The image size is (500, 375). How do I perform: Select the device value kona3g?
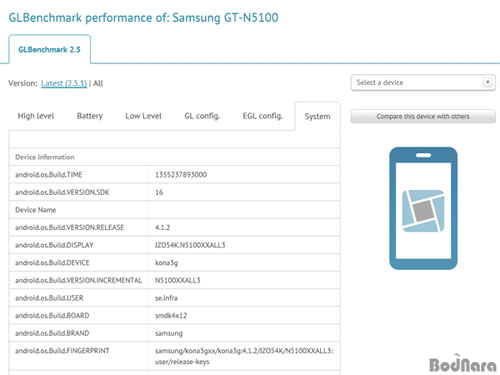click(x=166, y=263)
